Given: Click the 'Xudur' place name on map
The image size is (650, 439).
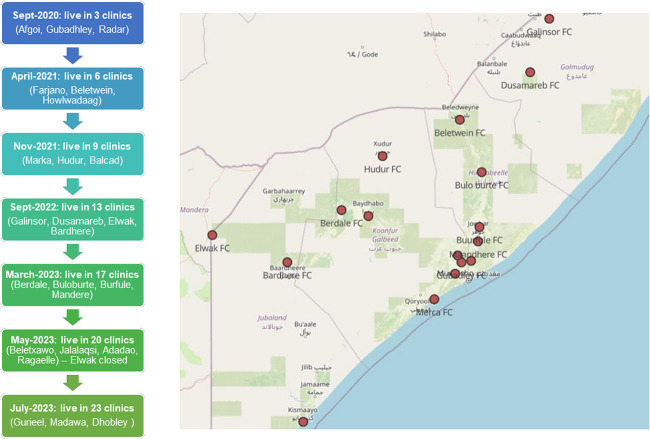Looking at the screenshot, I should pyautogui.click(x=382, y=144).
